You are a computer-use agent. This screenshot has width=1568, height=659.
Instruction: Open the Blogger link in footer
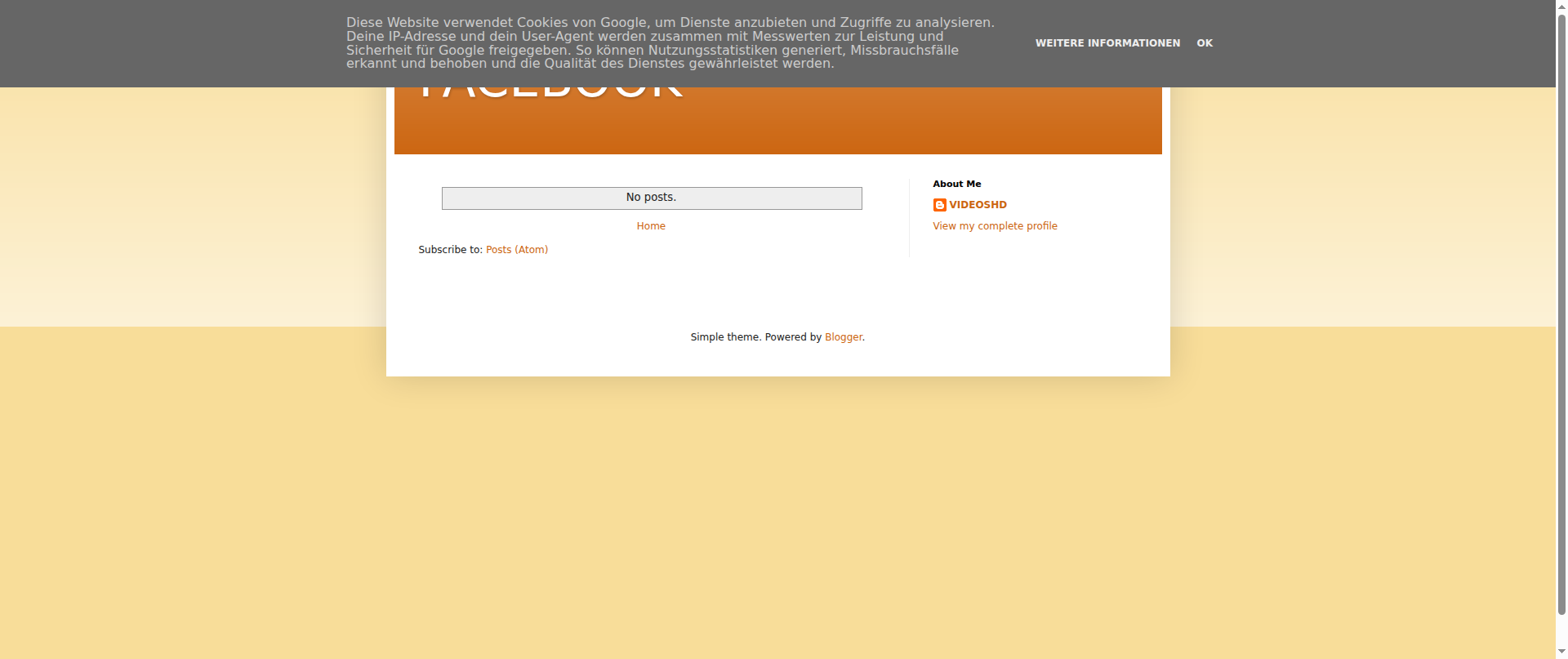coord(844,337)
